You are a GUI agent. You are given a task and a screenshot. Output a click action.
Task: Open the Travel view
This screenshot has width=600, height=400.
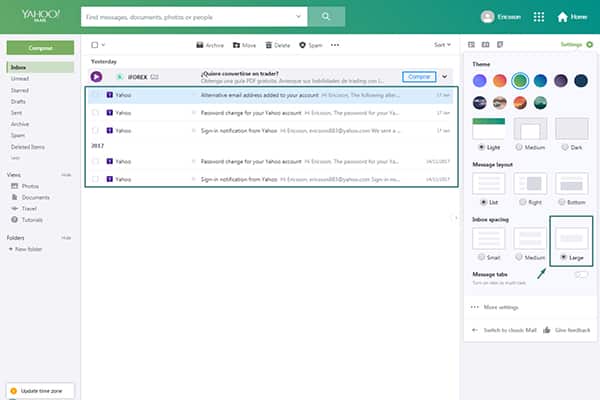coord(24,209)
